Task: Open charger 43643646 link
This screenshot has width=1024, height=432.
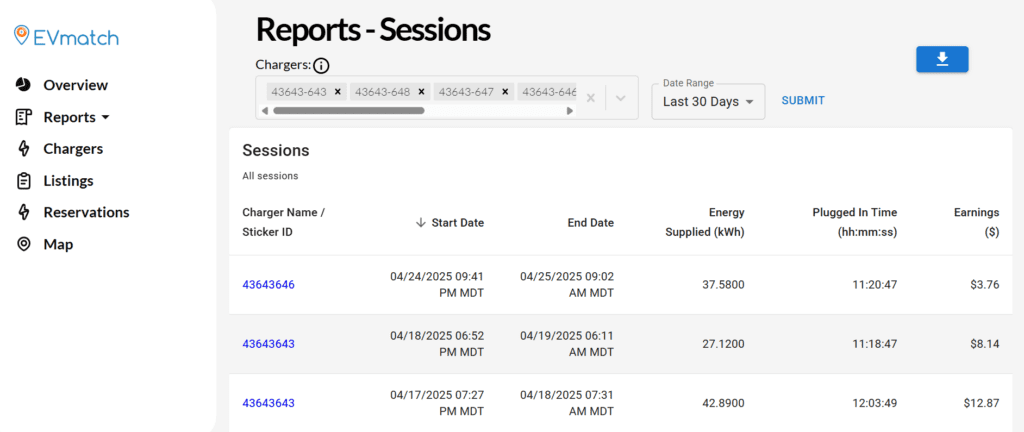Action: [x=268, y=285]
